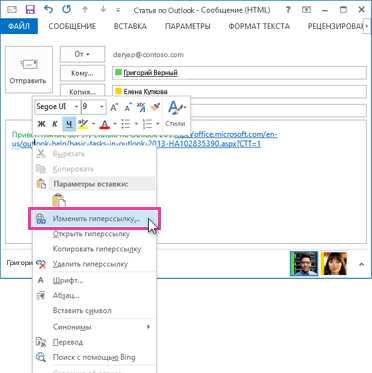Image resolution: width=372 pixels, height=373 pixels.
Task: Open the Стили styles gallery
Action: (x=176, y=114)
